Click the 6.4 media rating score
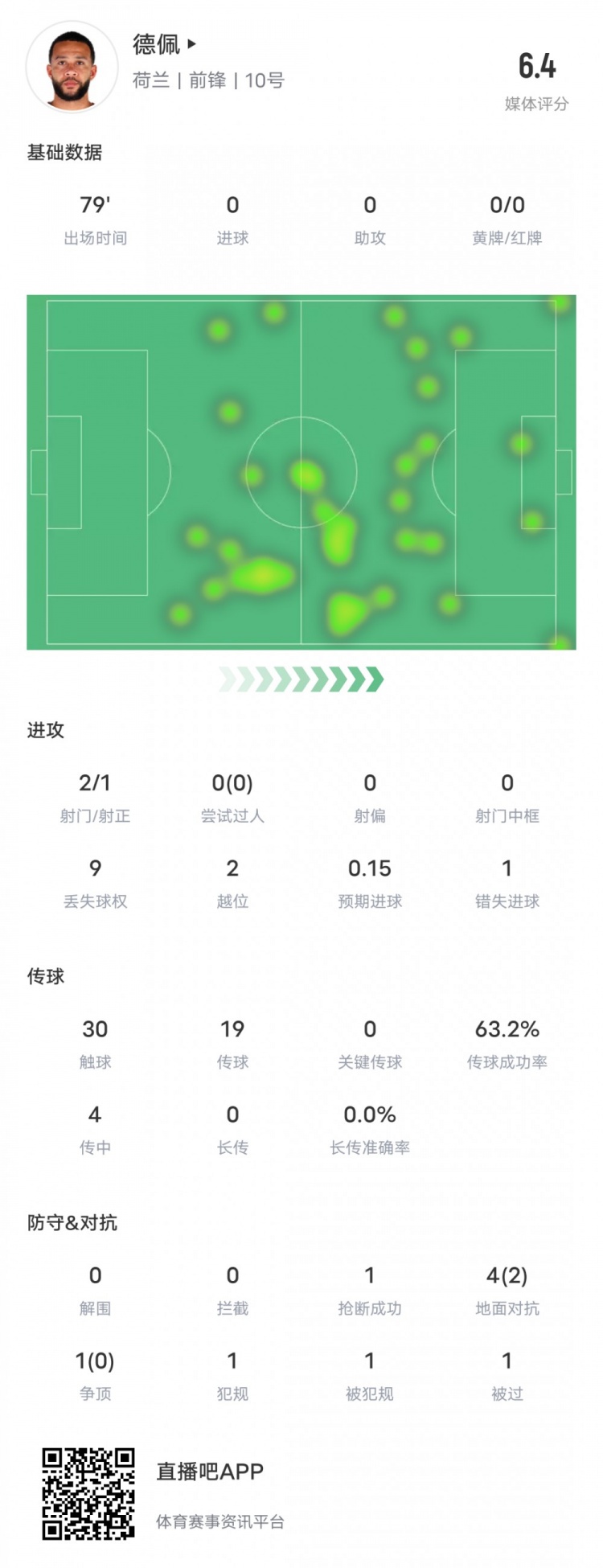Image resolution: width=603 pixels, height=1568 pixels. point(536,66)
